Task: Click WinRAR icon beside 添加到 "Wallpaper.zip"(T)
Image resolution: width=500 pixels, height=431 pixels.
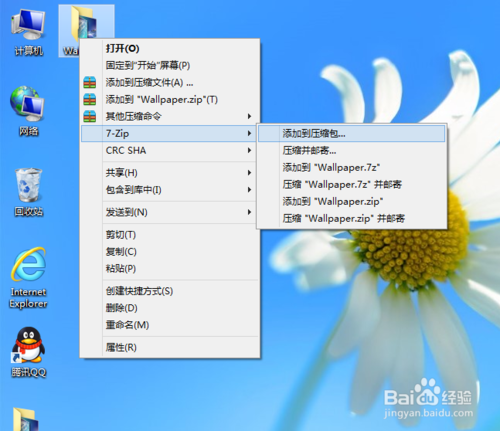Action: pos(90,99)
